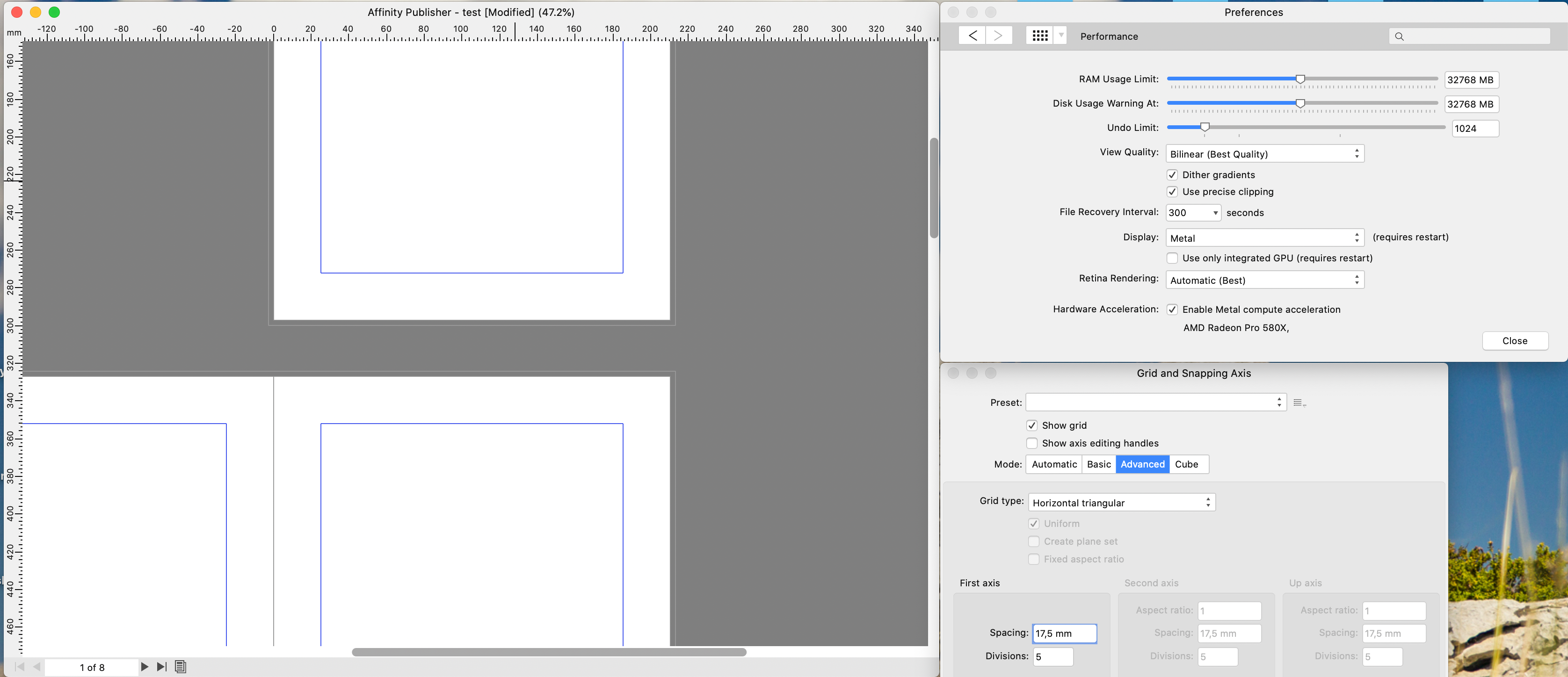Click the preset list icon beside Preset dropdown
Image resolution: width=1568 pixels, height=677 pixels.
[1299, 402]
